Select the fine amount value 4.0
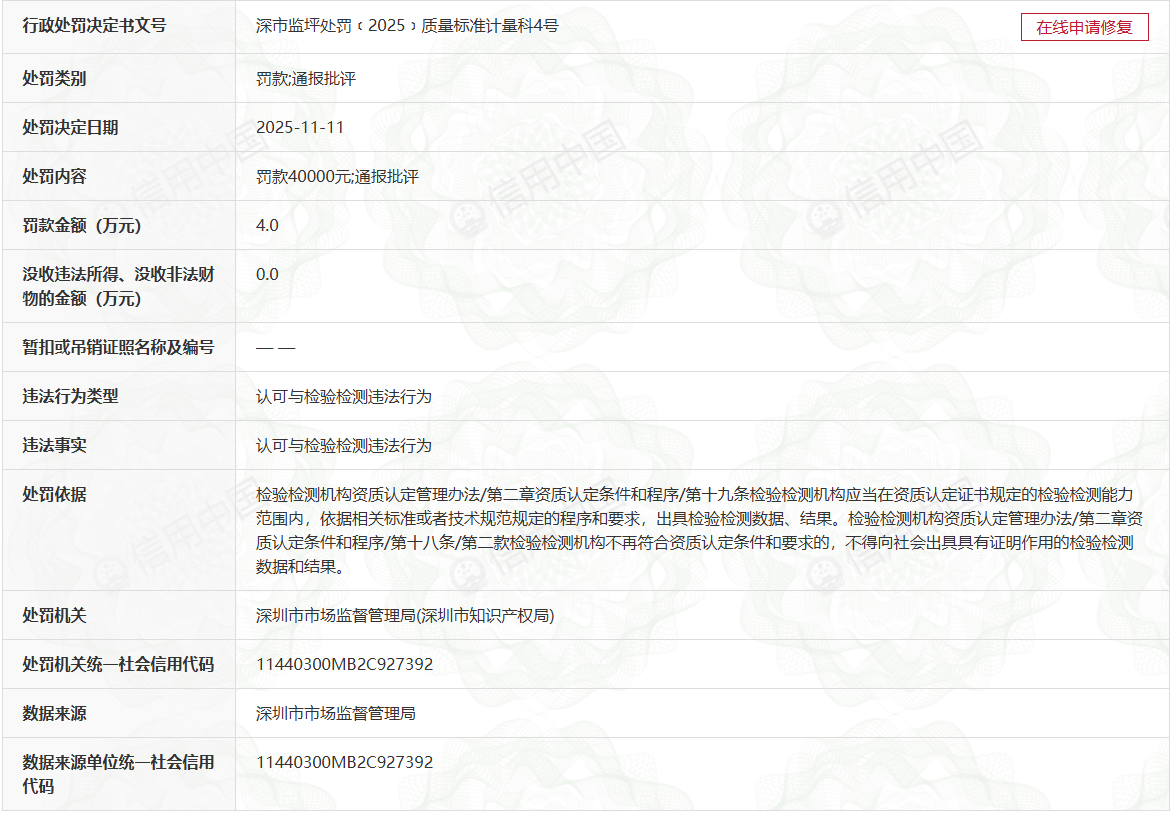 [x=267, y=225]
